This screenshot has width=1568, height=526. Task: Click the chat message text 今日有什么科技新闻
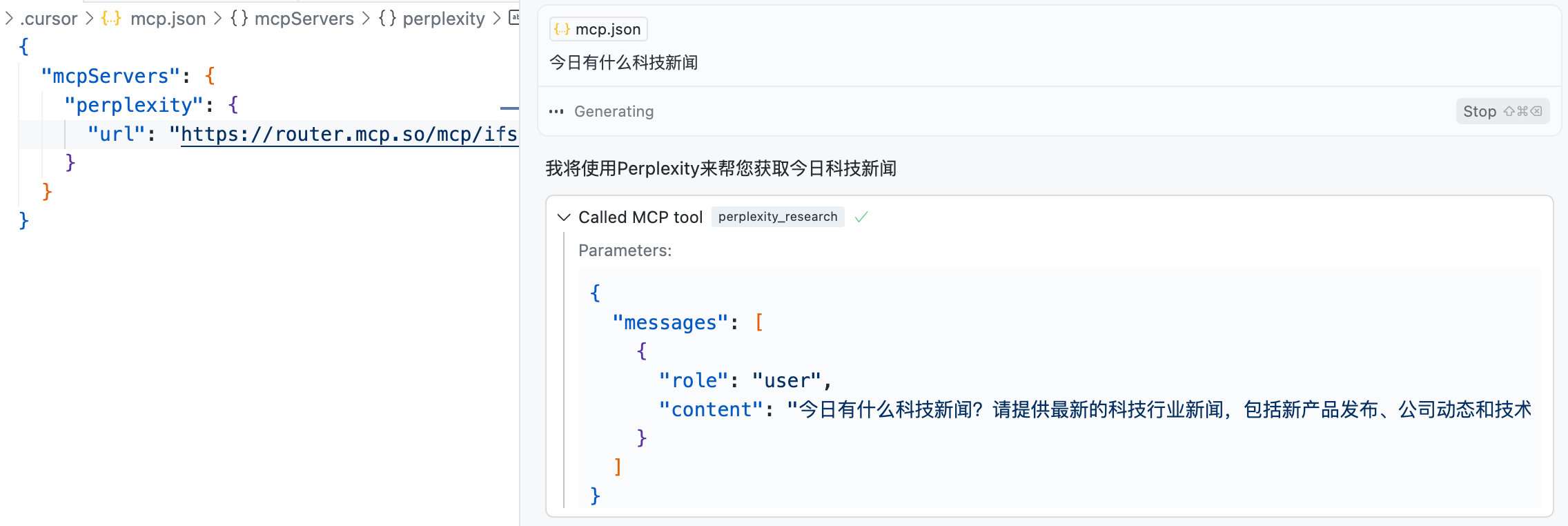(x=623, y=63)
